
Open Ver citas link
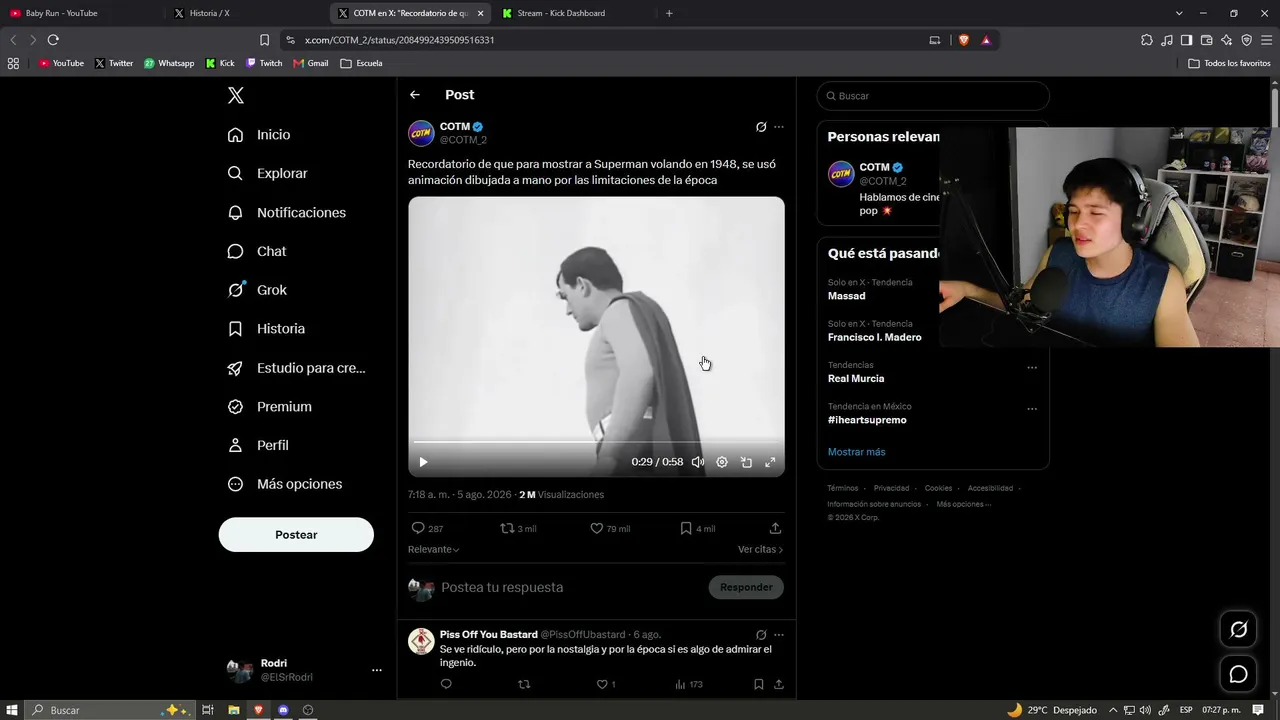point(760,550)
